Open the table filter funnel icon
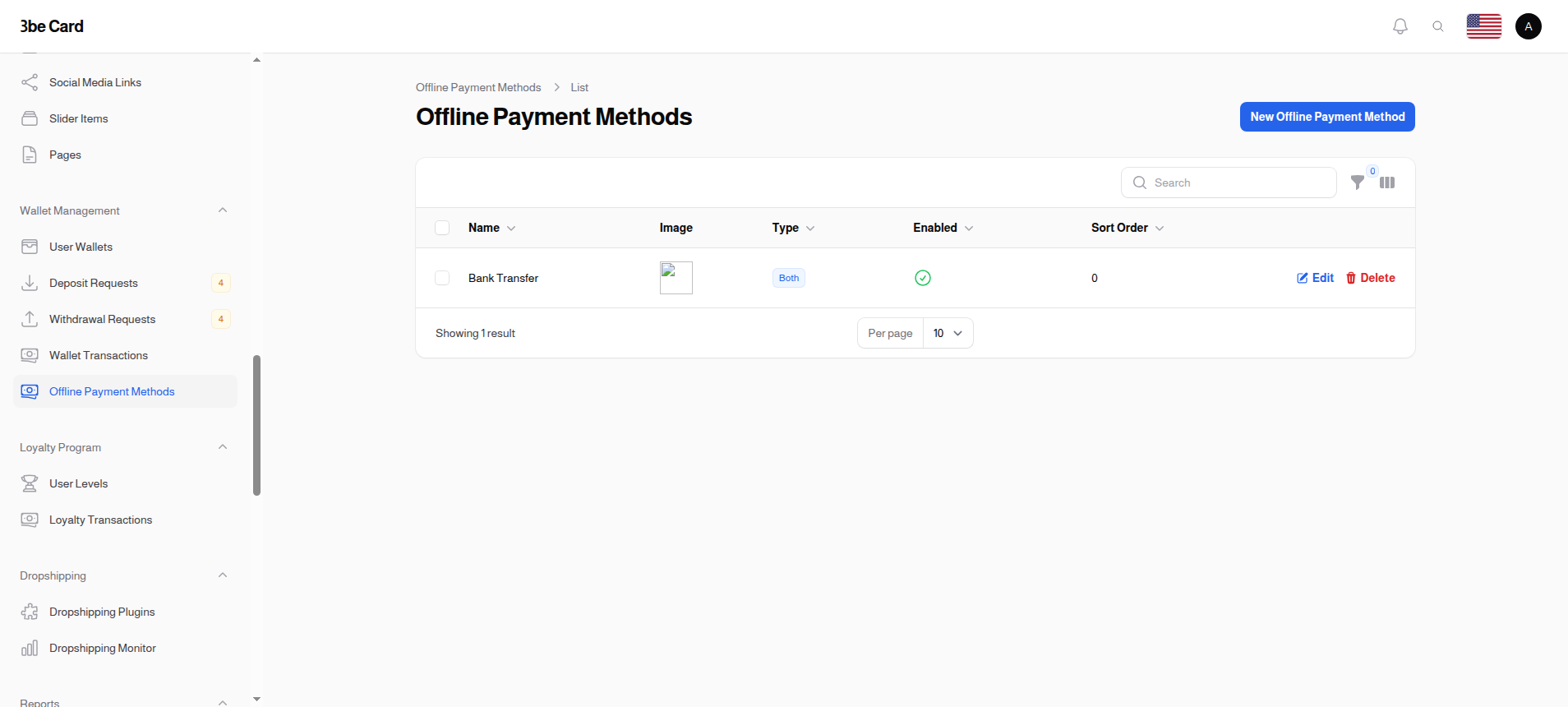The width and height of the screenshot is (1568, 707). pyautogui.click(x=1358, y=183)
